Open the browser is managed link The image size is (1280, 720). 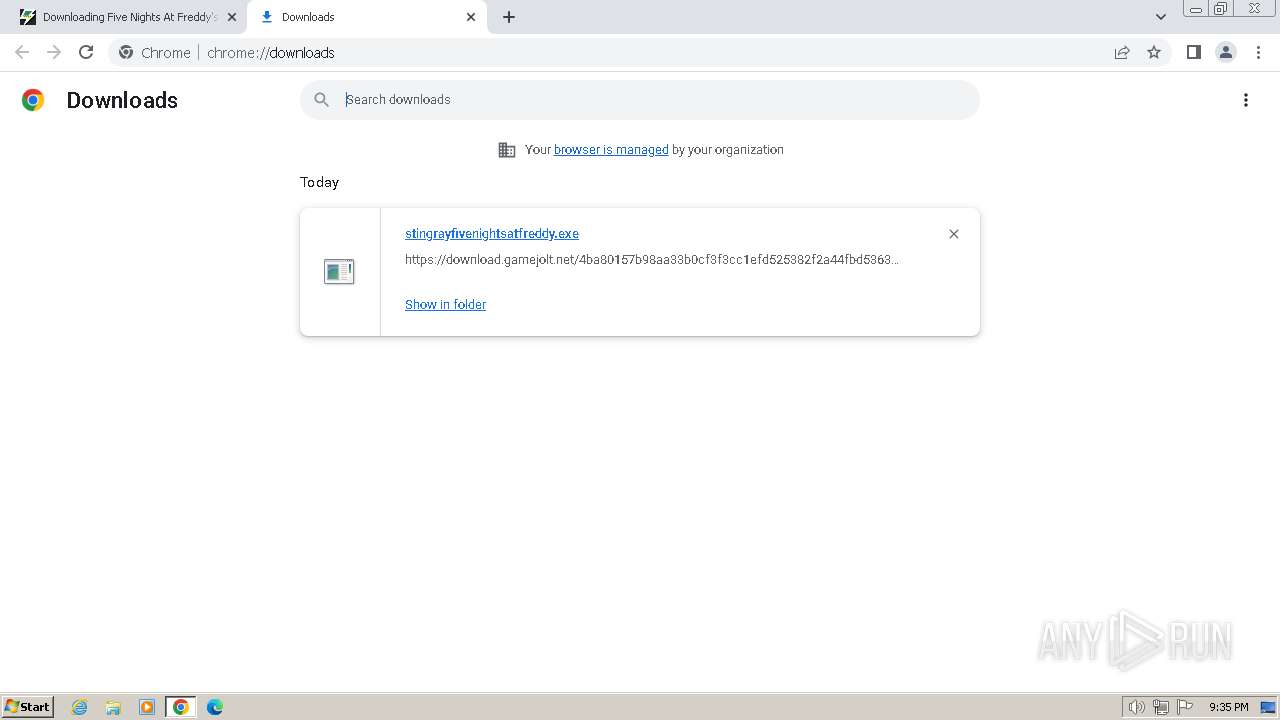click(x=611, y=149)
